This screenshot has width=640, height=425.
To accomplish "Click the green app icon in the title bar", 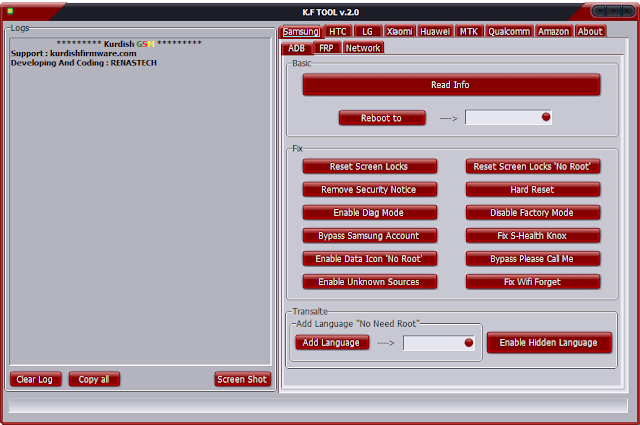I will click(x=10, y=11).
